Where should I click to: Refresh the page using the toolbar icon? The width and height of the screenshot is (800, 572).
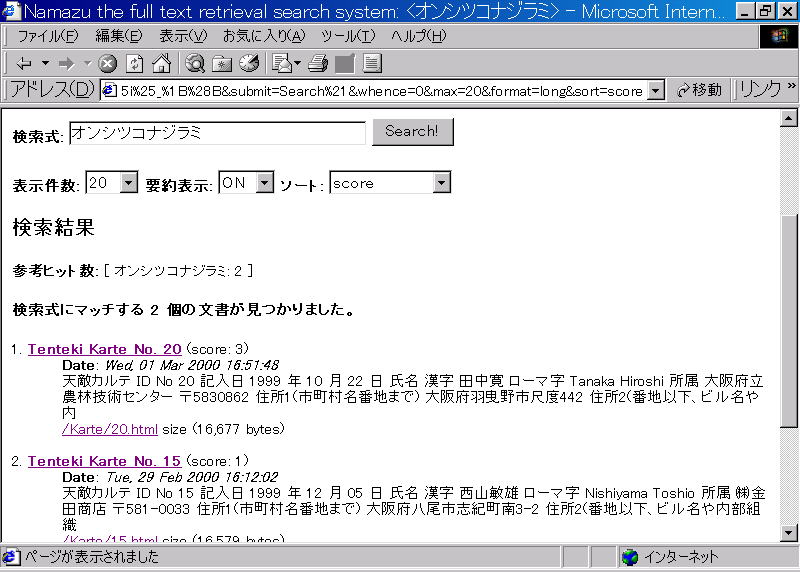(x=134, y=64)
